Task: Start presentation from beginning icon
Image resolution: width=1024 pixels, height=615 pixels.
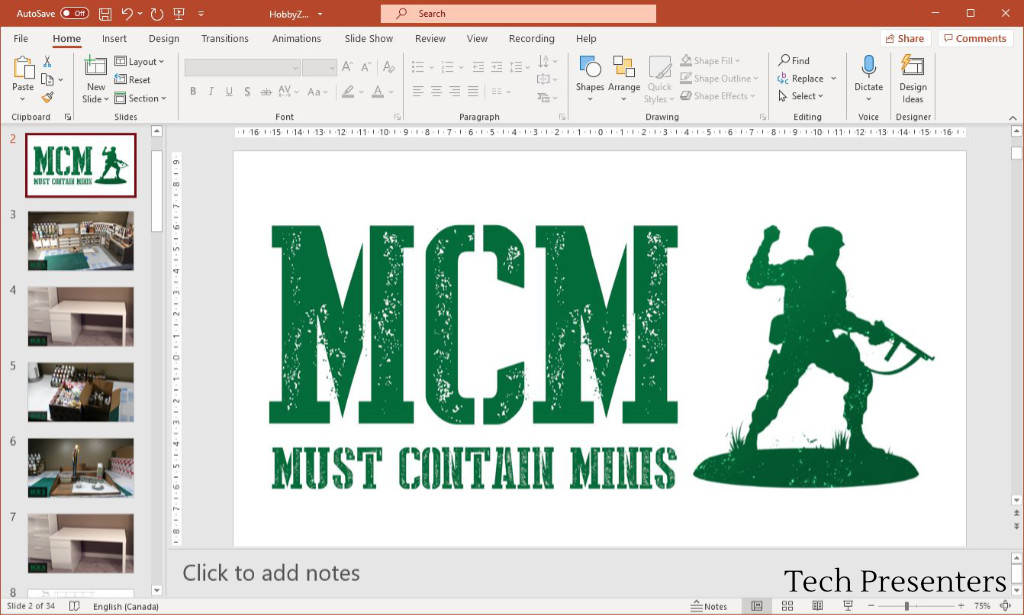Action: (179, 14)
